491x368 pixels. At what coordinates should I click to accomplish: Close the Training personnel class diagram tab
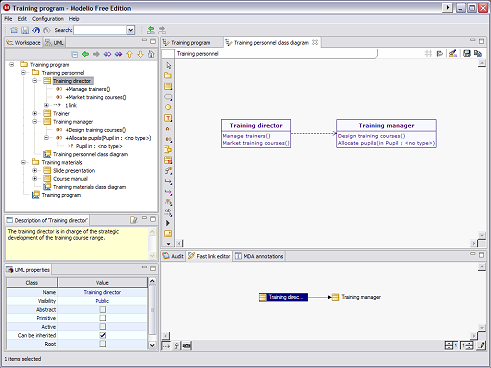coord(315,42)
